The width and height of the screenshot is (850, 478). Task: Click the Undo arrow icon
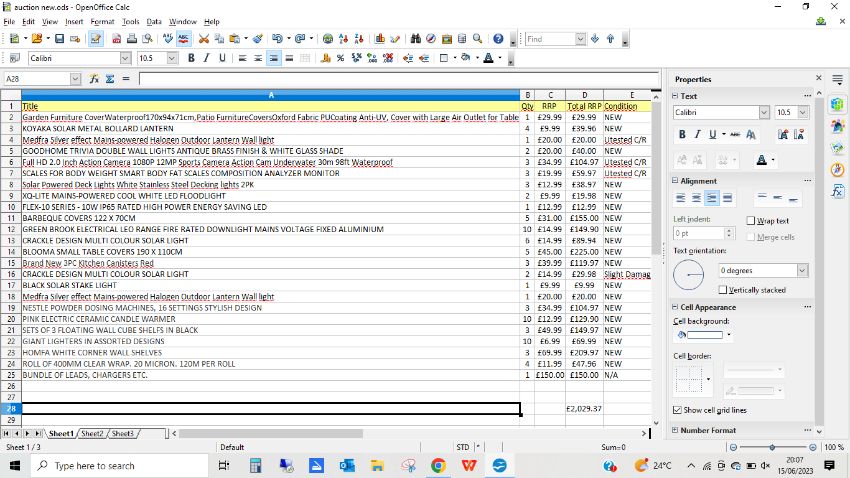pos(277,39)
